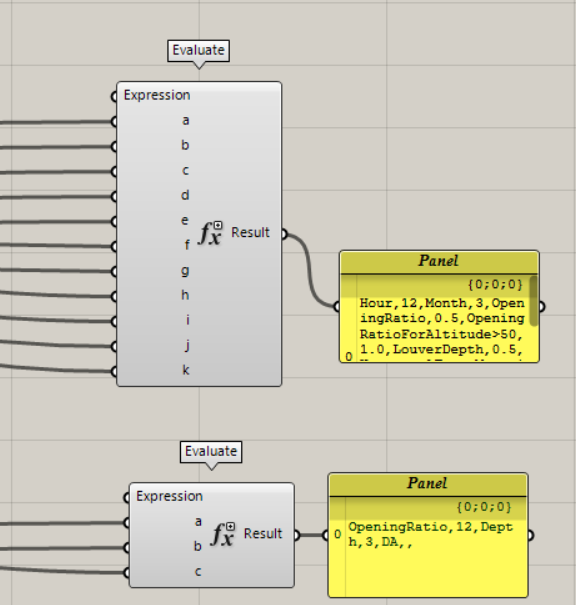Click the Result label on the lower component

[263, 534]
